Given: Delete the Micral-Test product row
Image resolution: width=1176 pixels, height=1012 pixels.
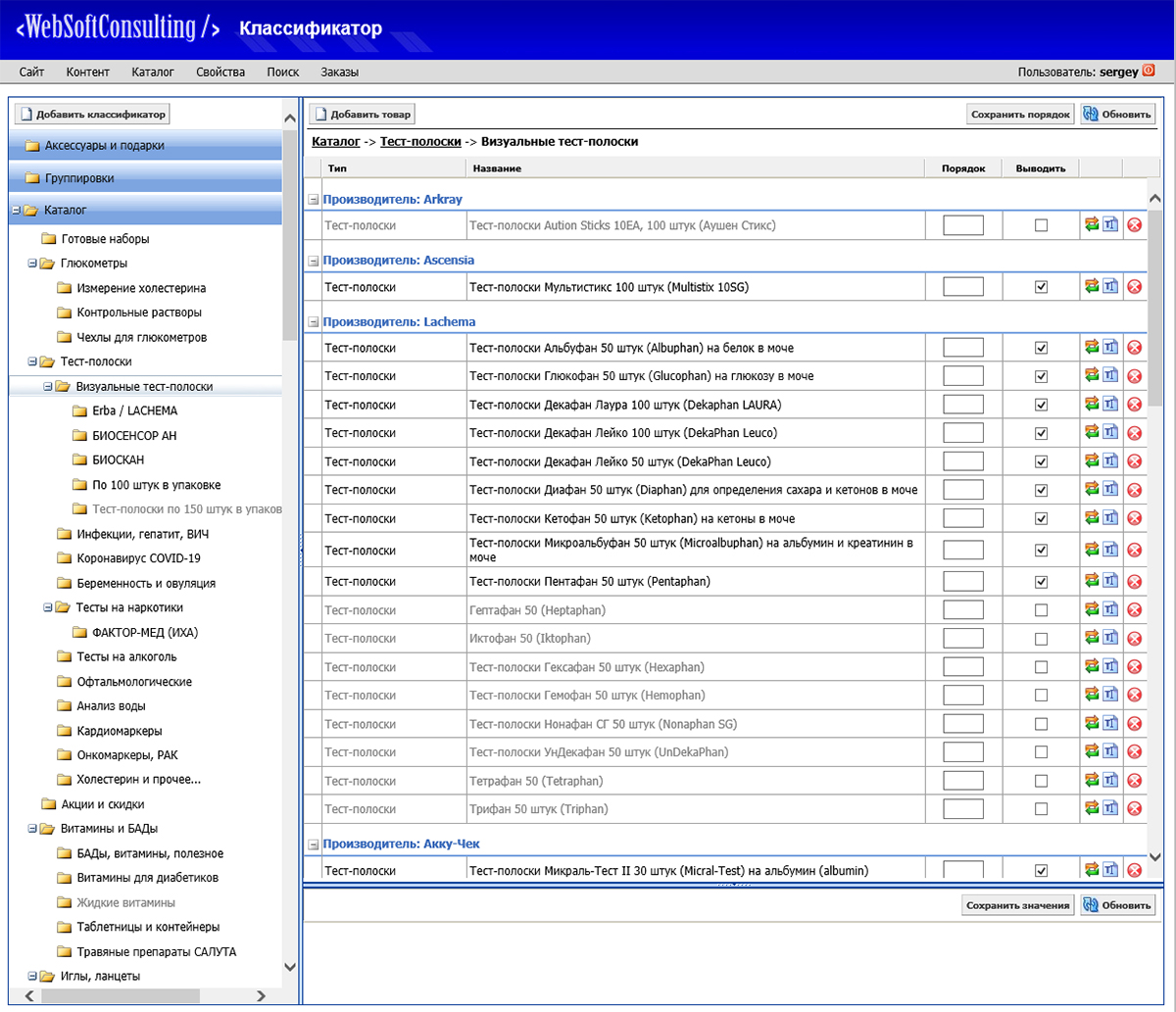Looking at the screenshot, I should (1135, 869).
